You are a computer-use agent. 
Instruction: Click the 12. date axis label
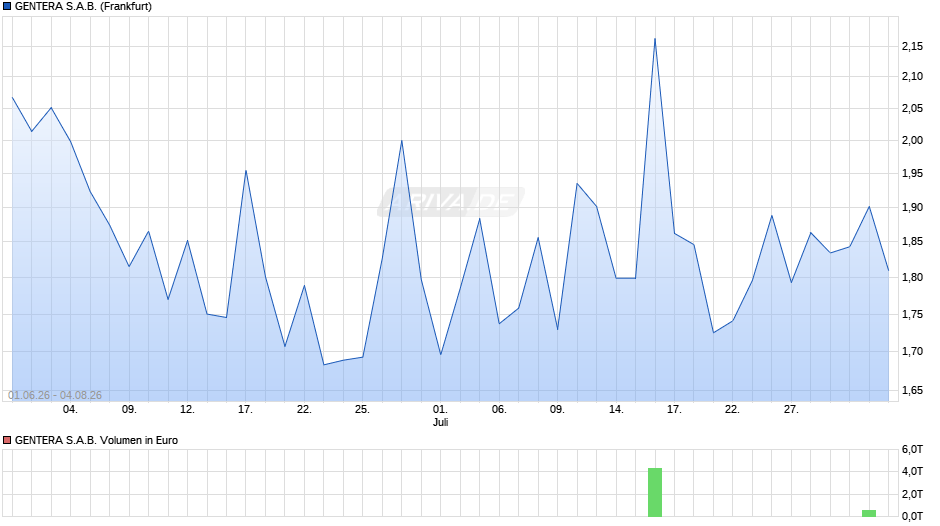188,410
